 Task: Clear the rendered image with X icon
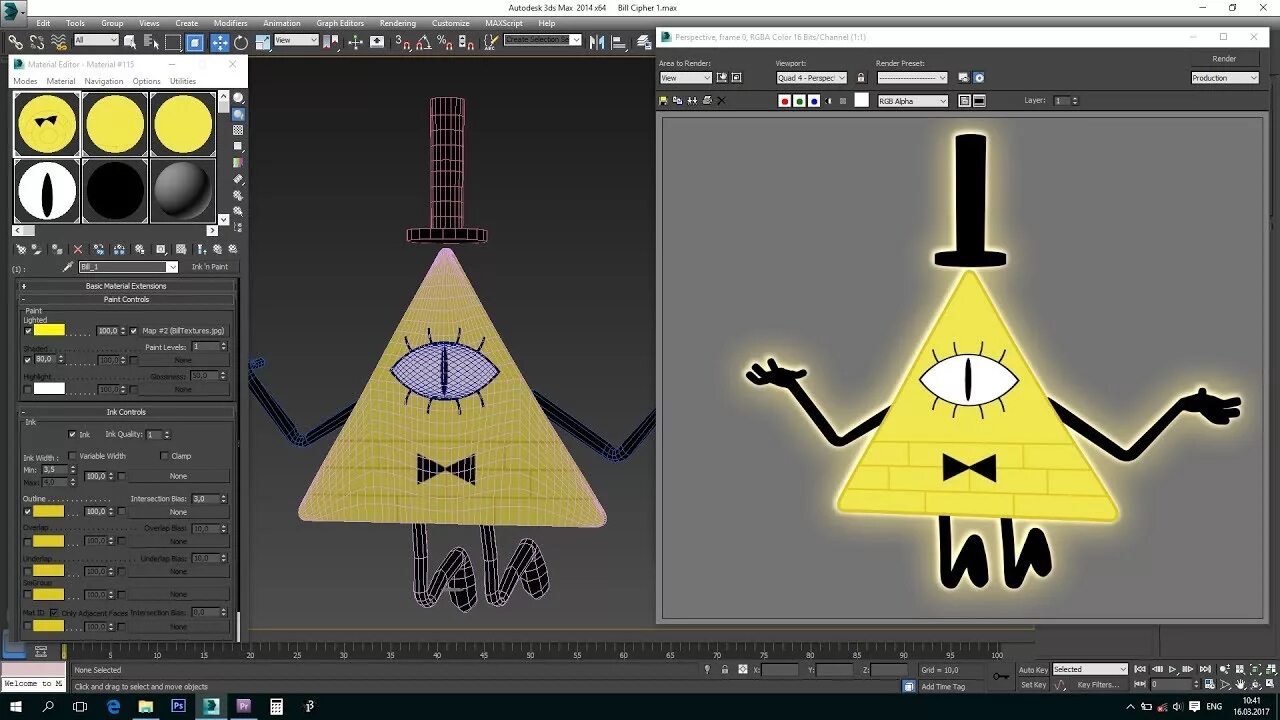(x=721, y=101)
